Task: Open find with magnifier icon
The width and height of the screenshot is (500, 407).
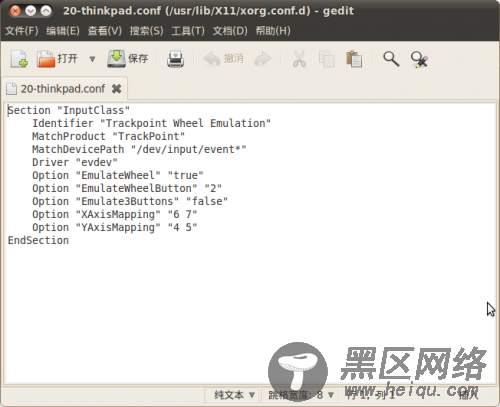Action: click(391, 59)
